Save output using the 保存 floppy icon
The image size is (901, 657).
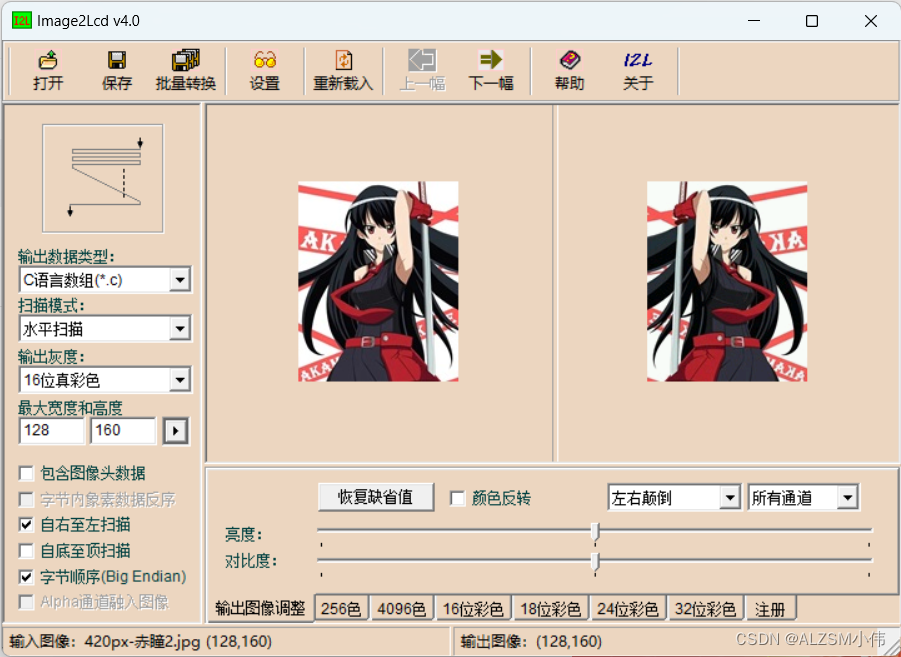pyautogui.click(x=117, y=70)
